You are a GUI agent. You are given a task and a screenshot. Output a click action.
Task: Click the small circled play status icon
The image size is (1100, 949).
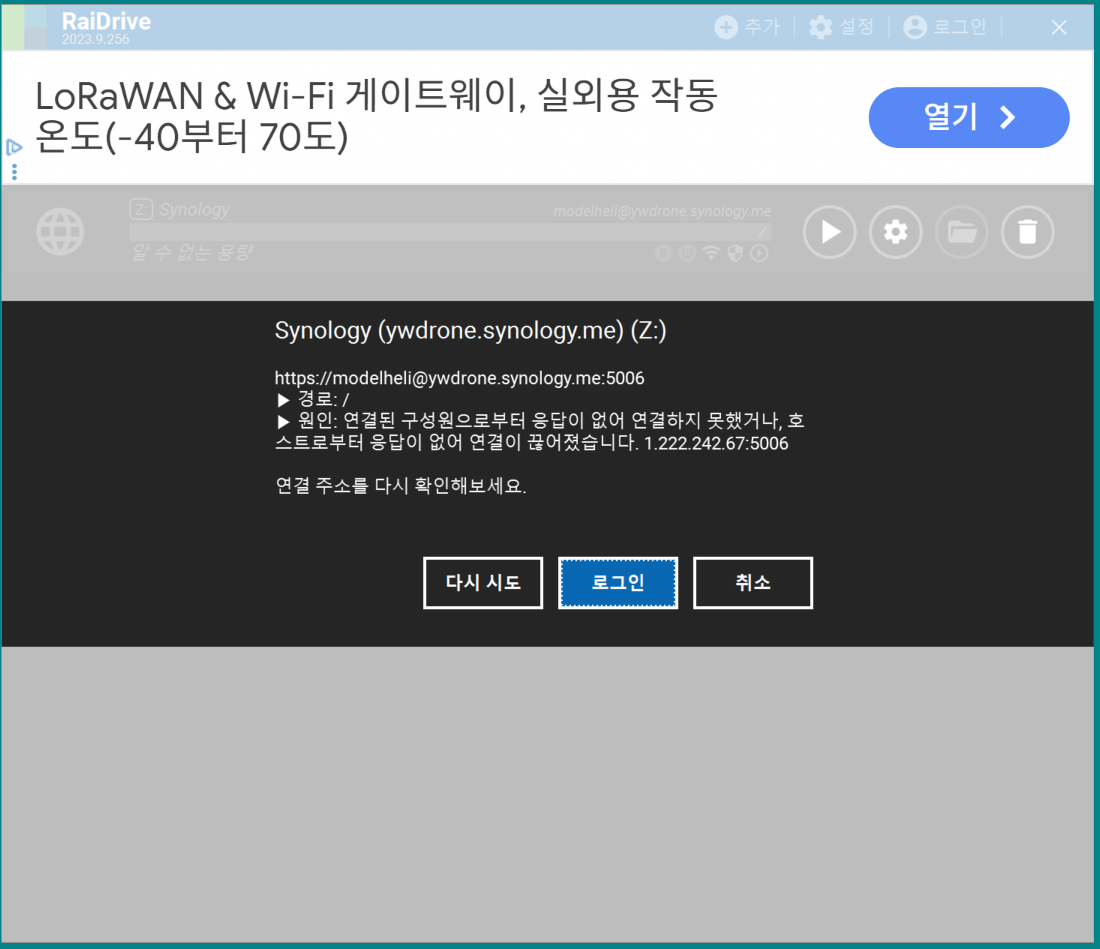759,253
